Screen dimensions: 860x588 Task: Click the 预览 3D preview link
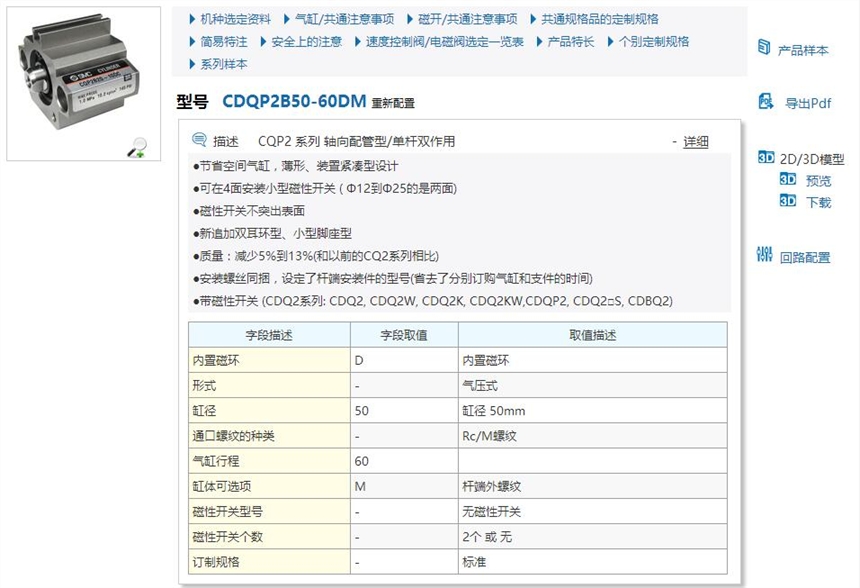pos(818,180)
